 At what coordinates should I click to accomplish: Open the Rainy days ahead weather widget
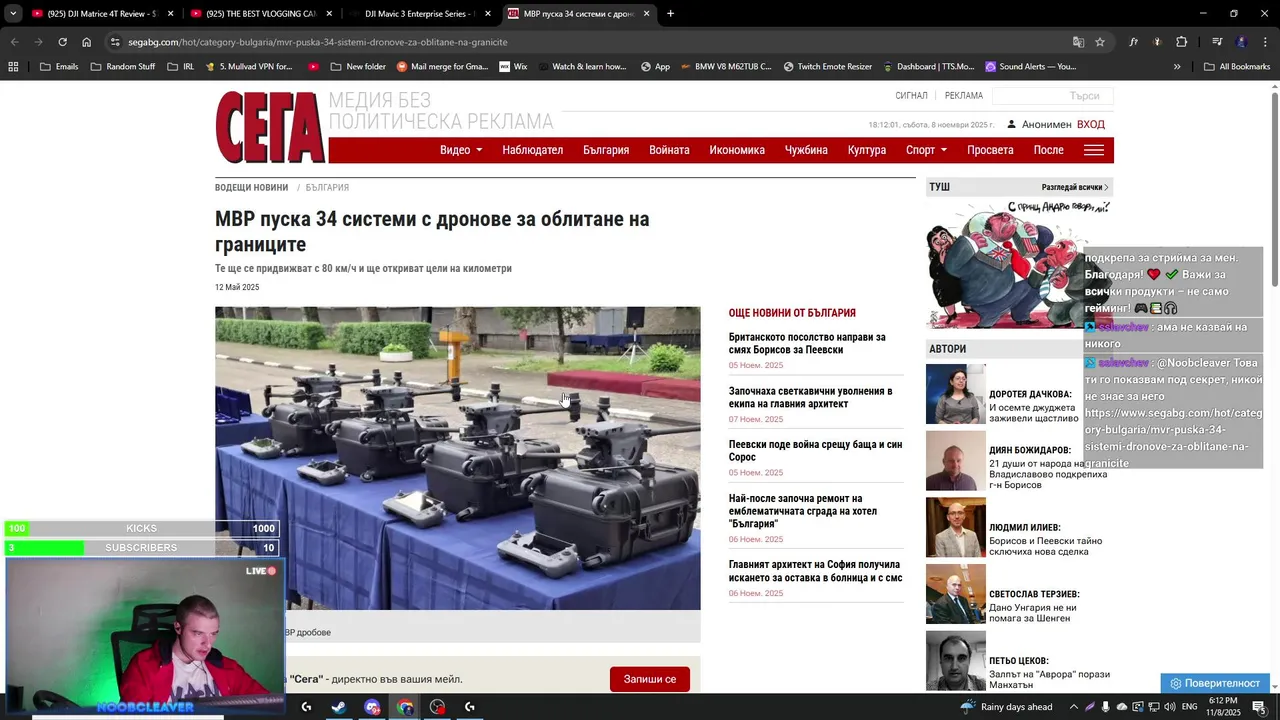[1006, 707]
